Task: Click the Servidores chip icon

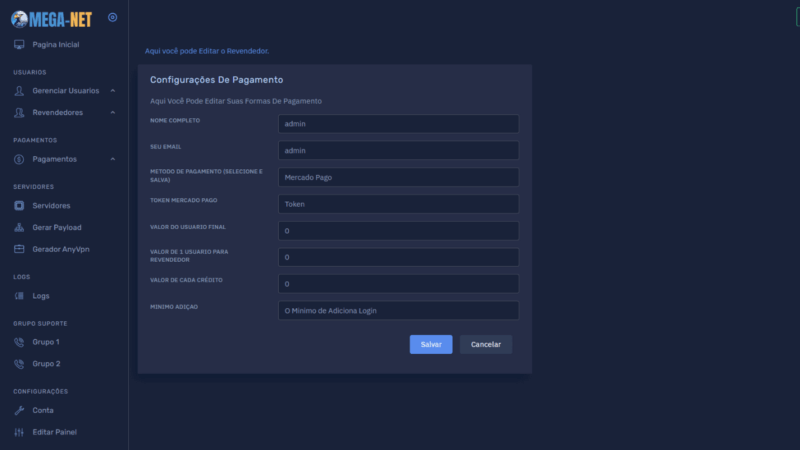Action: pyautogui.click(x=19, y=206)
